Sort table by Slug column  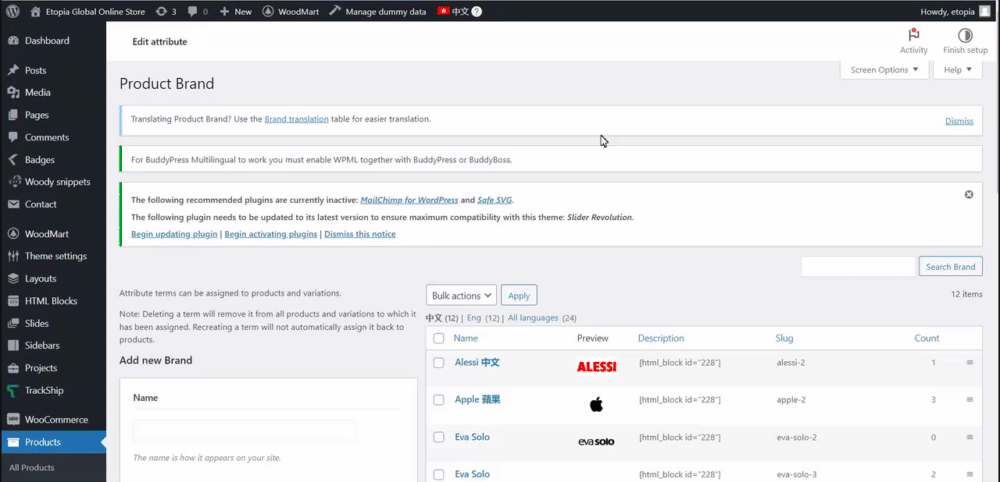click(x=784, y=339)
